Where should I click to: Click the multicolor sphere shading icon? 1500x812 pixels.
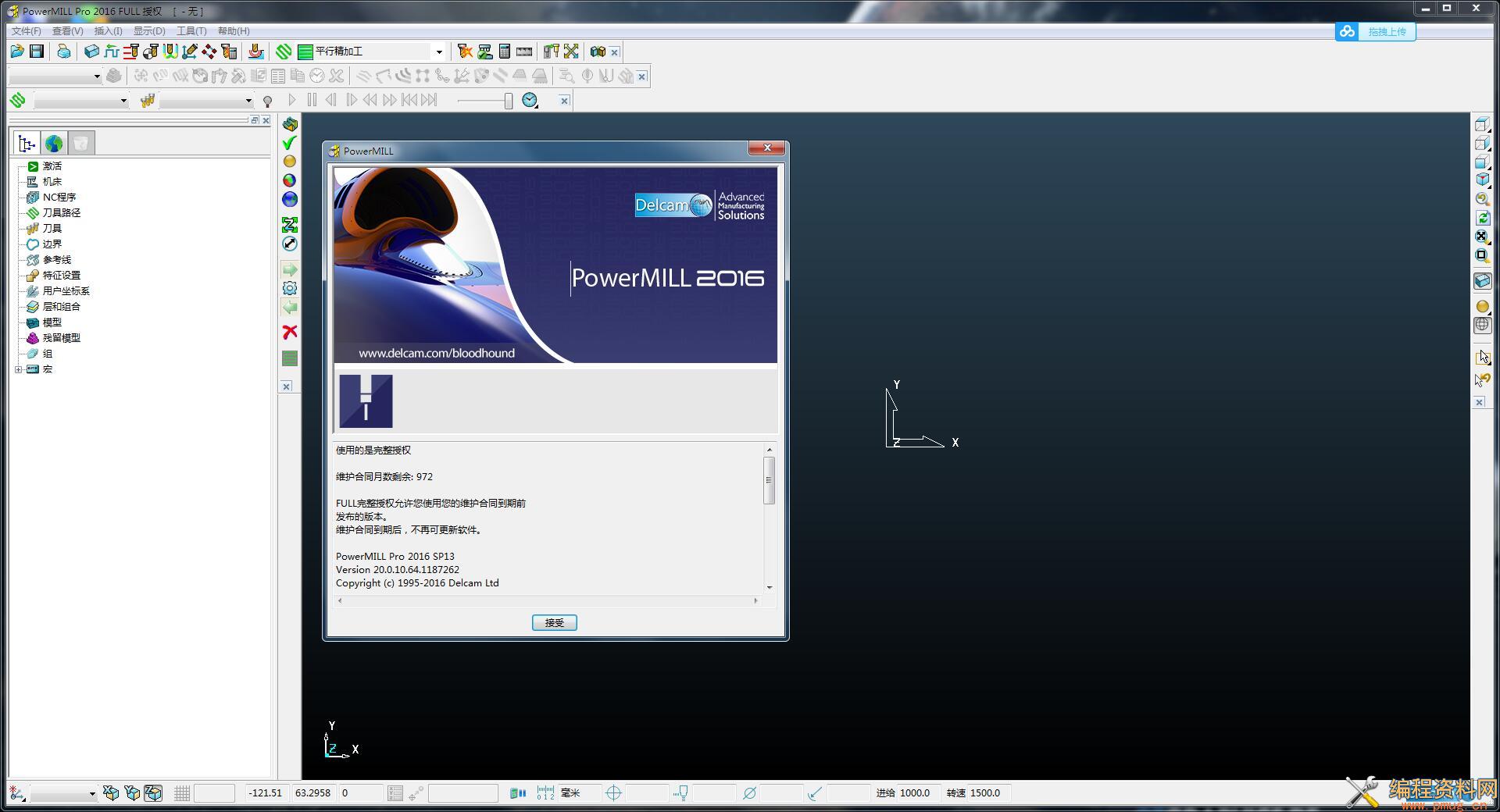click(290, 180)
